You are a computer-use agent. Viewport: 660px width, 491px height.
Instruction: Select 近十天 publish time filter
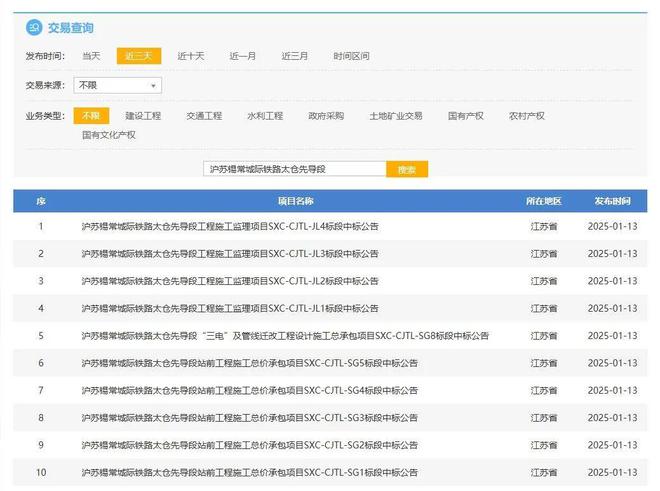coord(191,56)
